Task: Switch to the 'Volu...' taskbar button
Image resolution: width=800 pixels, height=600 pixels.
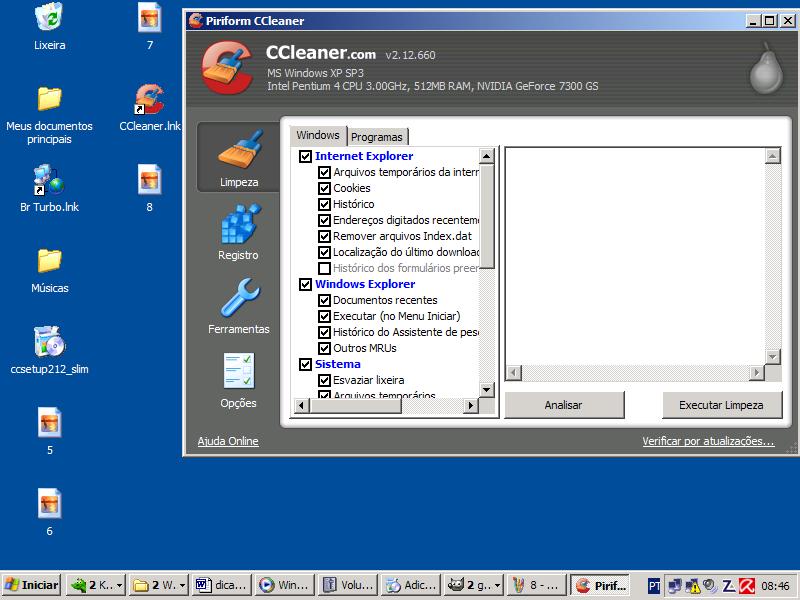Action: [349, 585]
